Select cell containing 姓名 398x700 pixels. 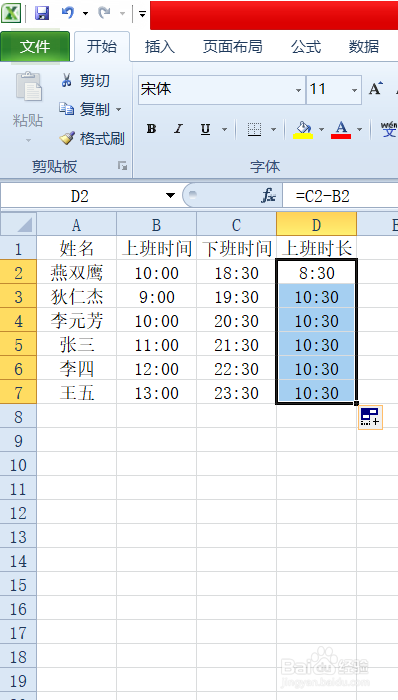[x=77, y=248]
